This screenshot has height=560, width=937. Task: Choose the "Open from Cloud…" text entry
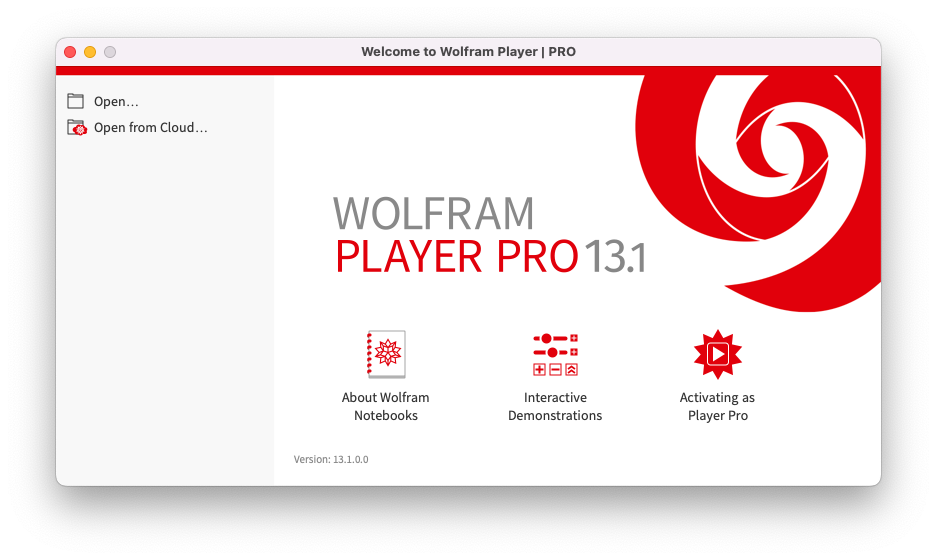150,128
